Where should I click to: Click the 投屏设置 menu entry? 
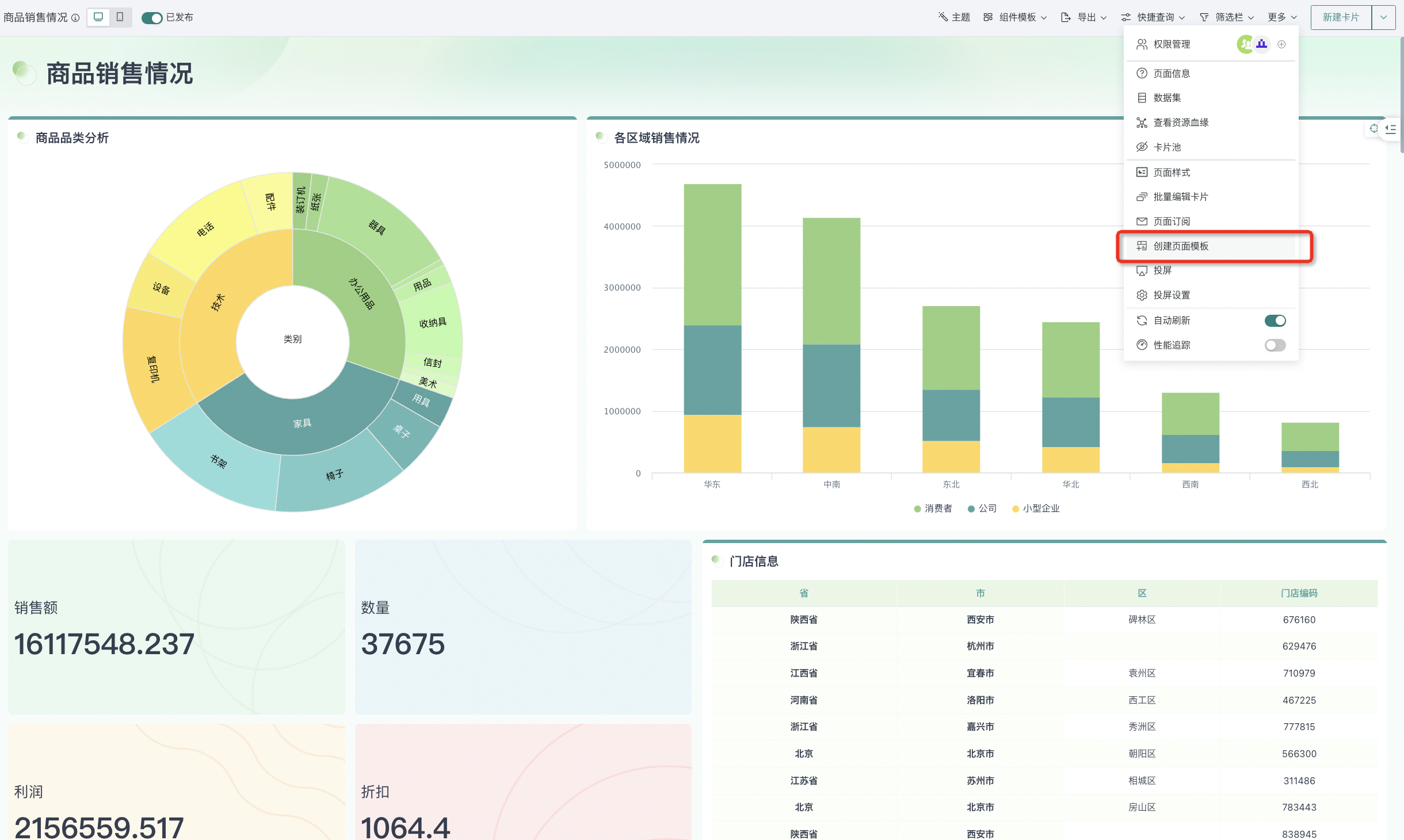coord(1211,295)
